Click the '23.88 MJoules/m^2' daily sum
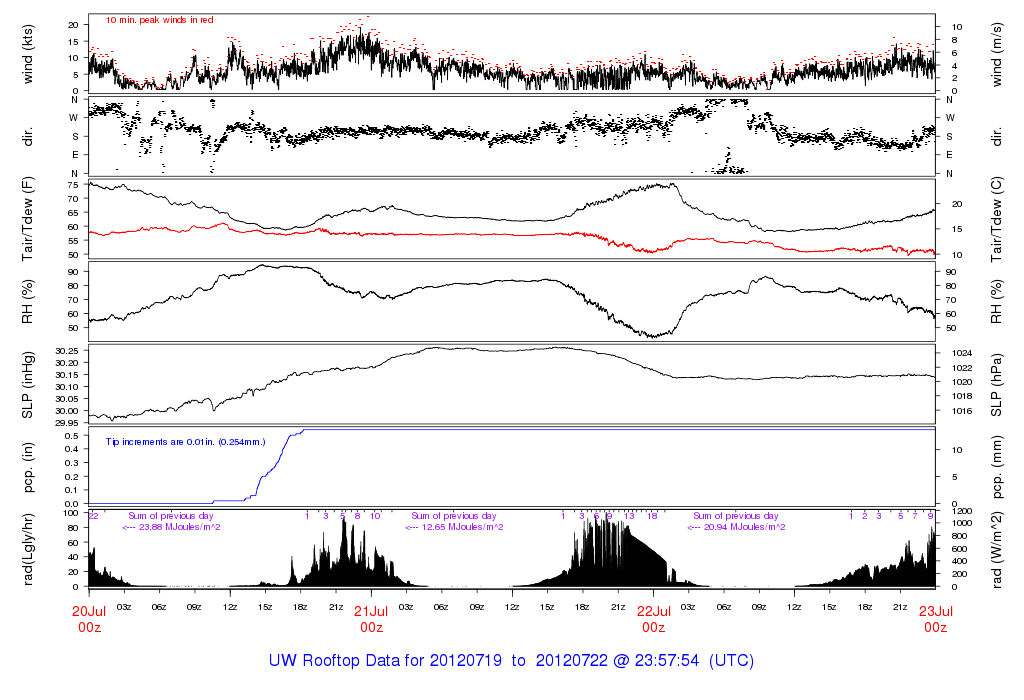 point(180,527)
